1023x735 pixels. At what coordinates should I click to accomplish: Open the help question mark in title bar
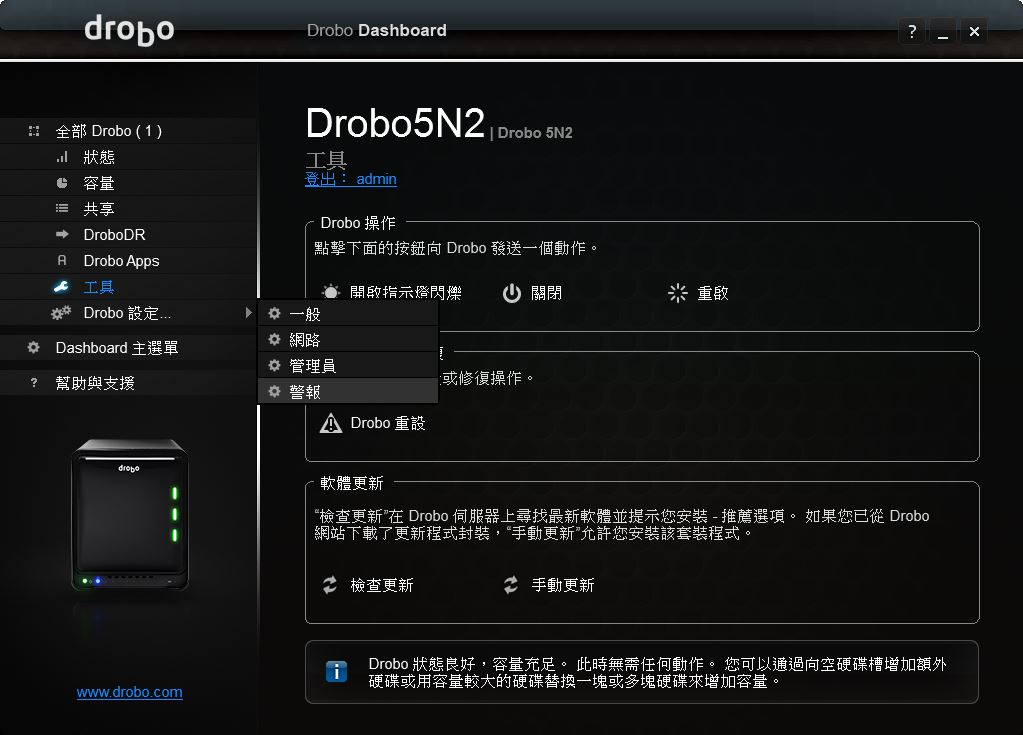911,31
